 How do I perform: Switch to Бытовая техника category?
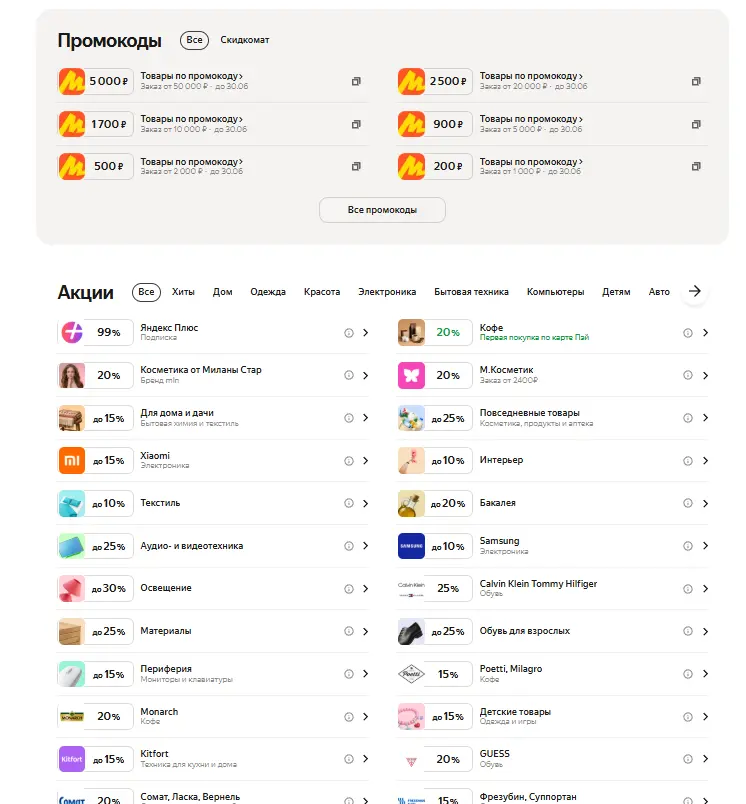(471, 292)
